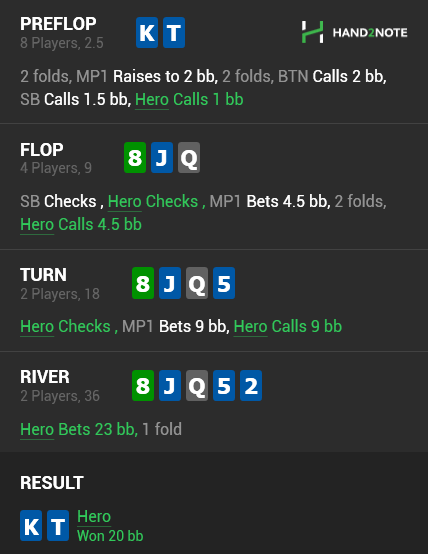Click the blue 2 card on river
This screenshot has width=428, height=554.
pyautogui.click(x=251, y=385)
